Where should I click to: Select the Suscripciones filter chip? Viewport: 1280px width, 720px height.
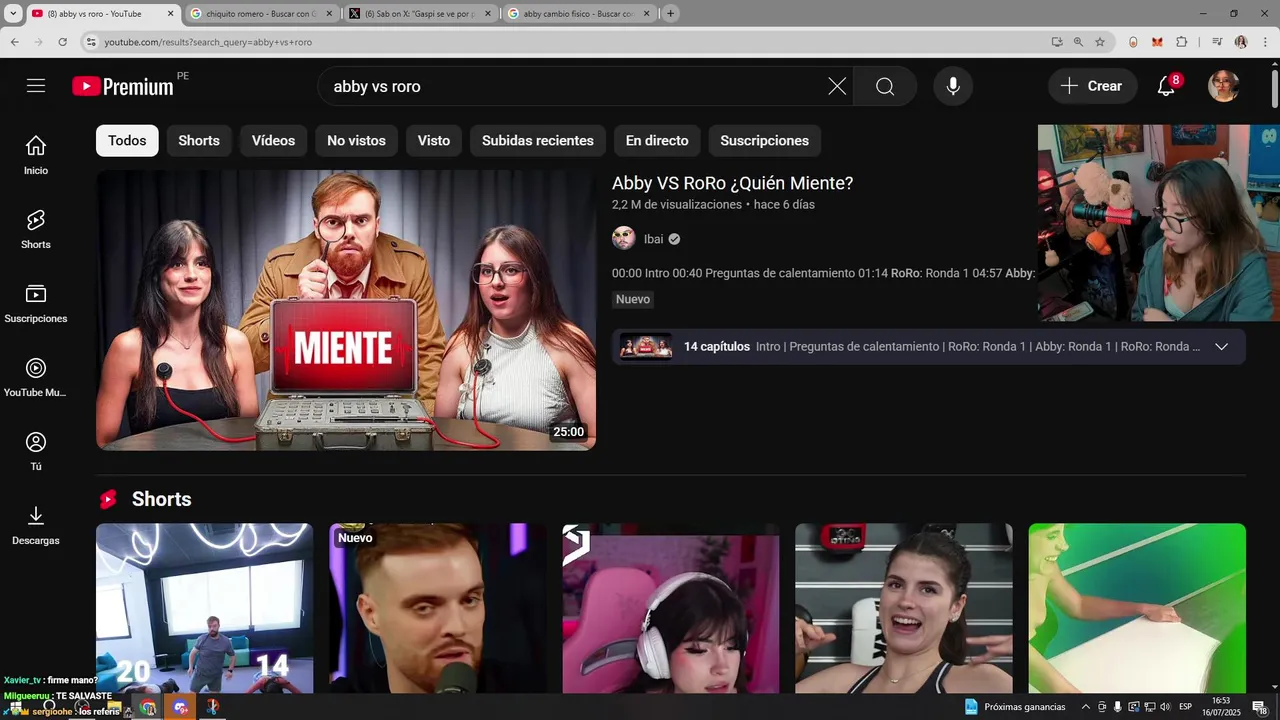[765, 141]
